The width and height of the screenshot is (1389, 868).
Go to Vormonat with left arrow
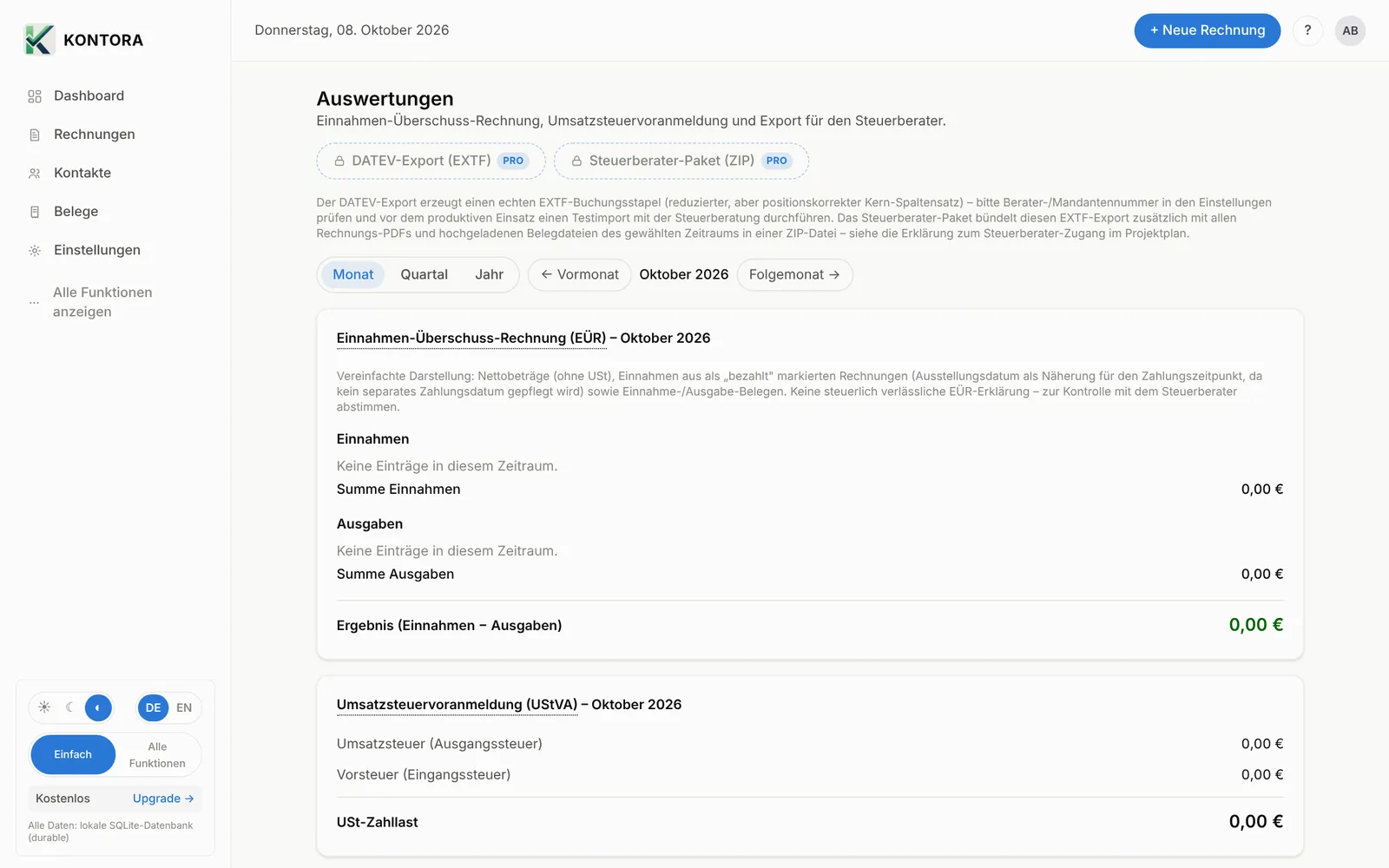pos(580,275)
